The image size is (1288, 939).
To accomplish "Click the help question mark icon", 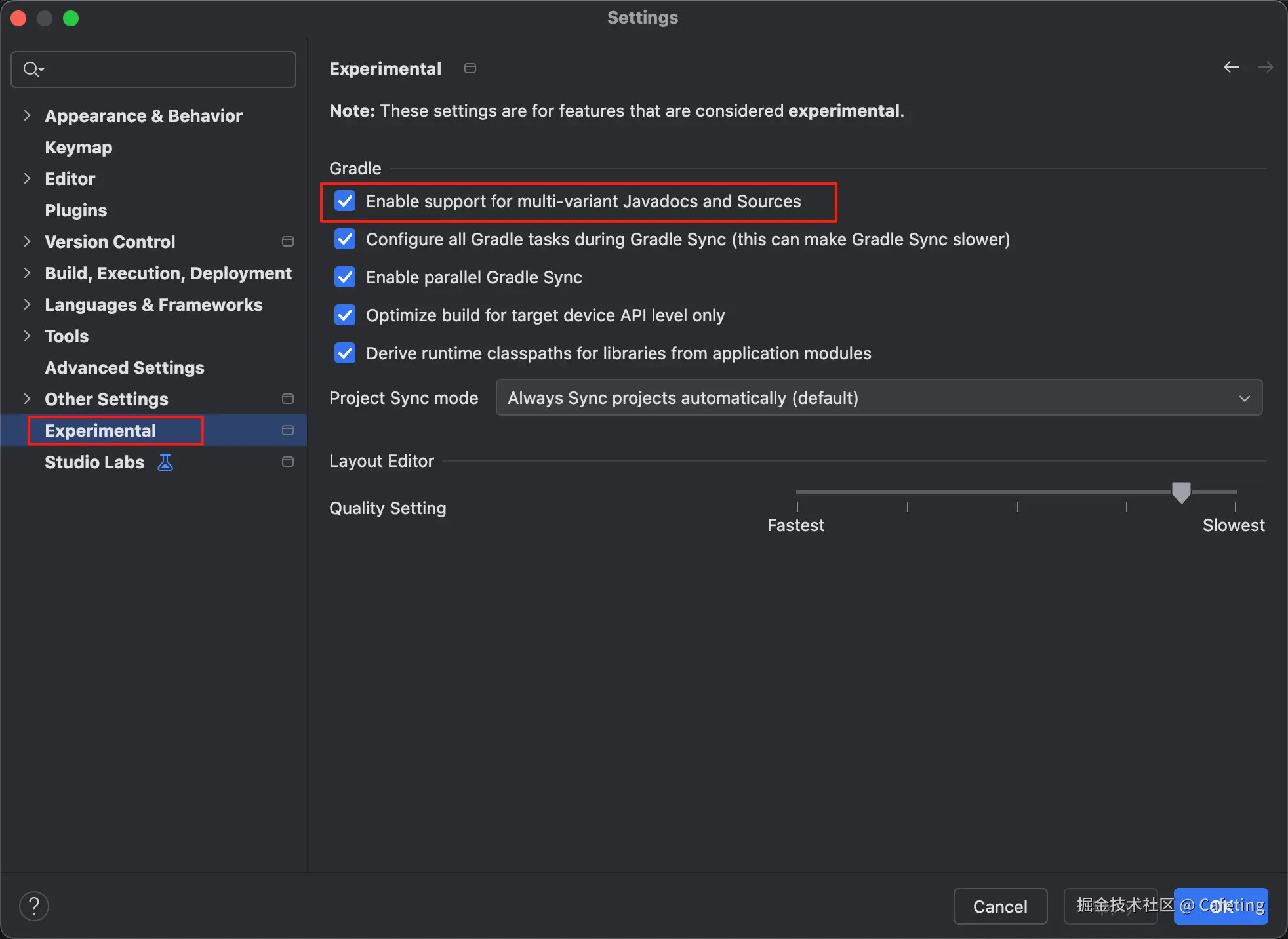I will pyautogui.click(x=34, y=906).
